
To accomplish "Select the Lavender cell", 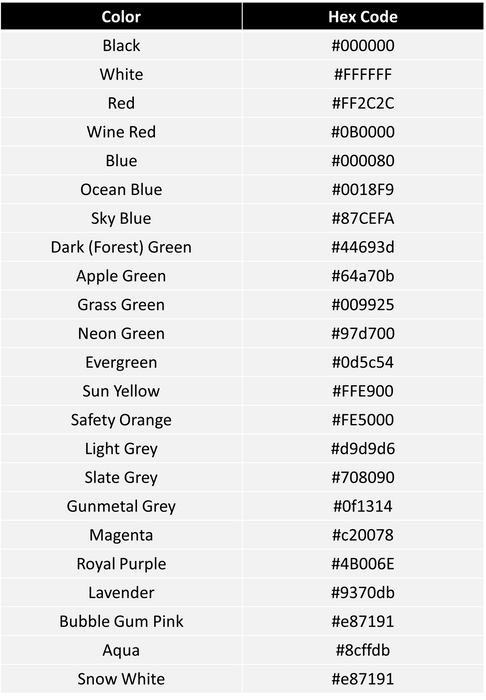I will point(121,592).
